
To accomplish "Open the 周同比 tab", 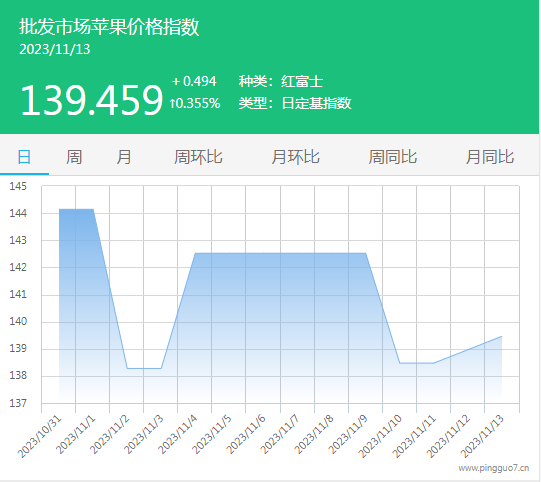I will [x=393, y=157].
